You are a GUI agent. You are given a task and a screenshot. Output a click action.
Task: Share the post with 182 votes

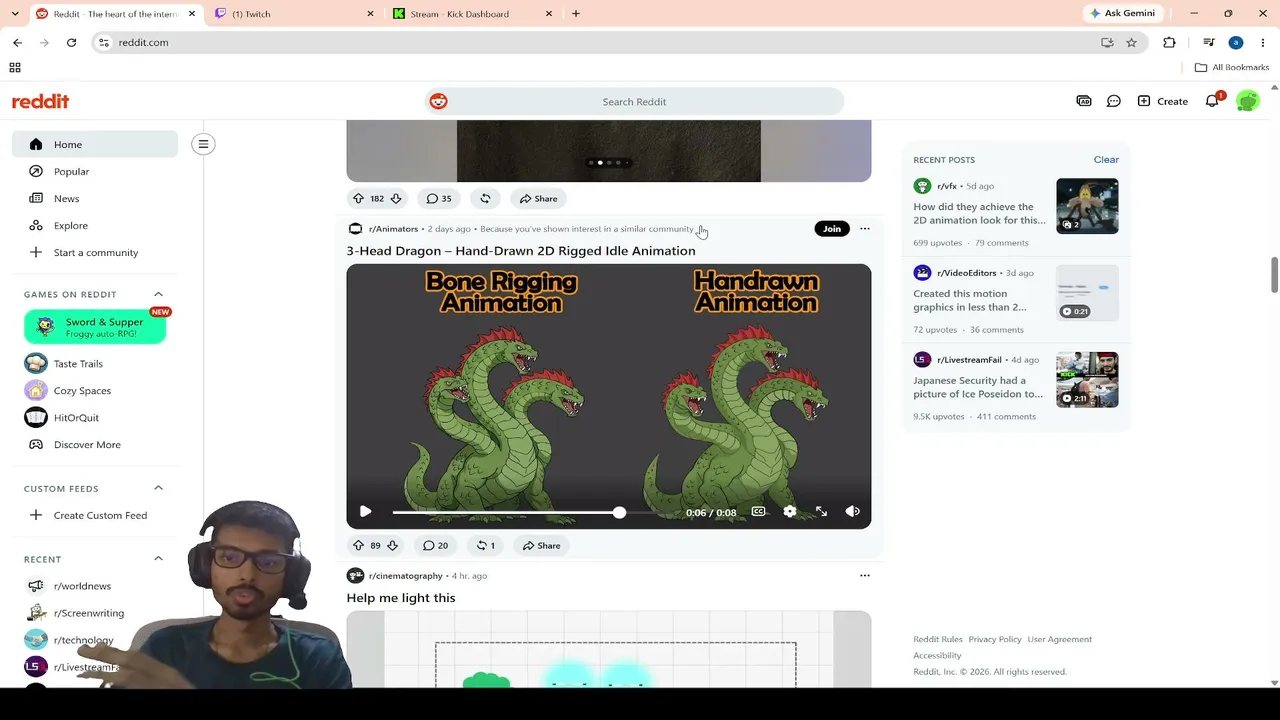coord(538,198)
